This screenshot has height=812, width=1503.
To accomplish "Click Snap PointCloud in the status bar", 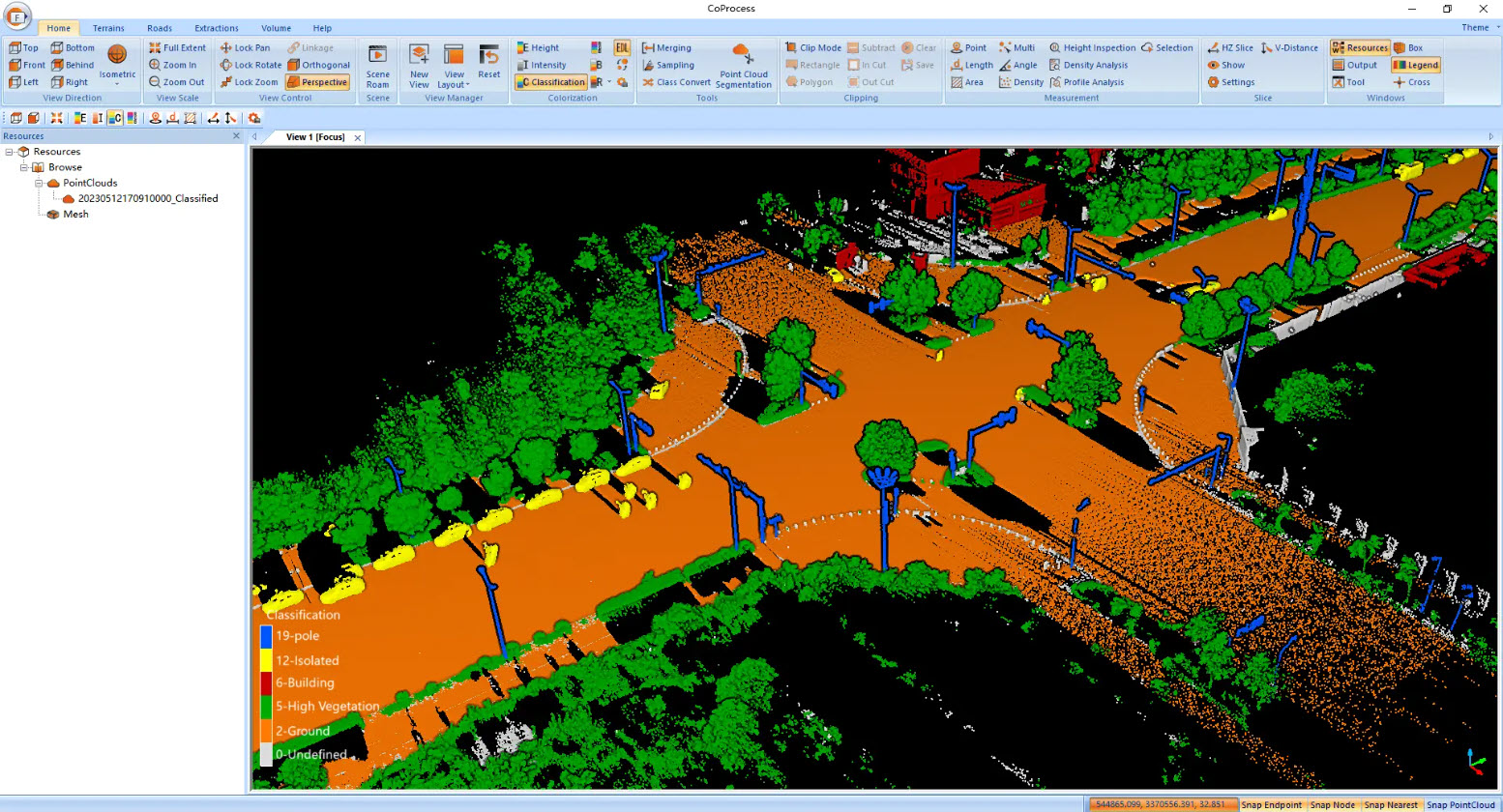I will 1459,804.
